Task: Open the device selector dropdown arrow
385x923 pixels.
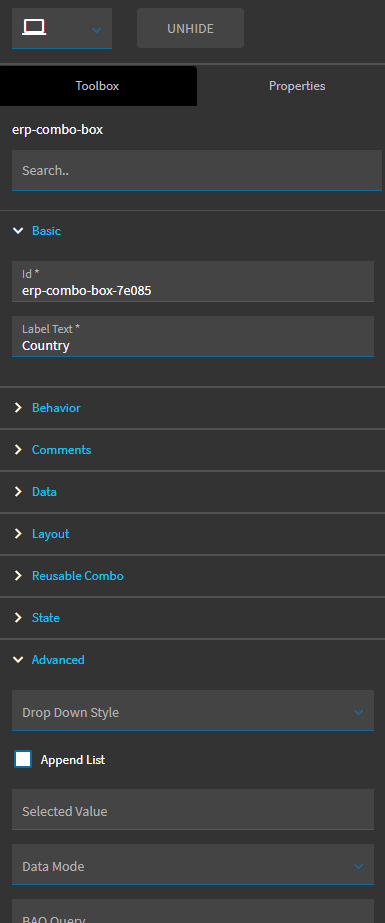Action: pos(97,29)
